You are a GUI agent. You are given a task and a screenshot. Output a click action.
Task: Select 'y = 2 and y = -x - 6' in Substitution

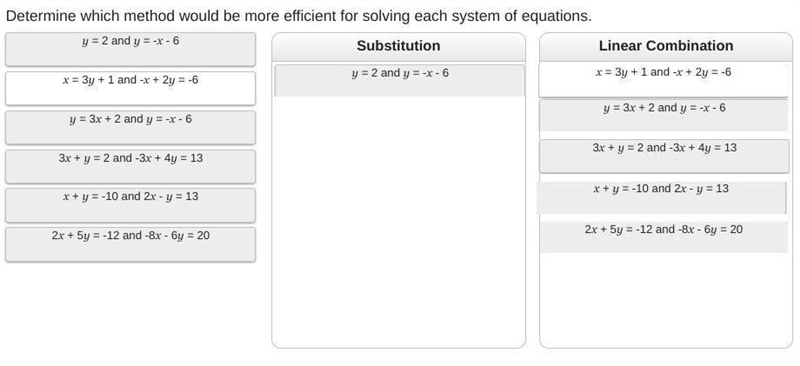click(399, 80)
